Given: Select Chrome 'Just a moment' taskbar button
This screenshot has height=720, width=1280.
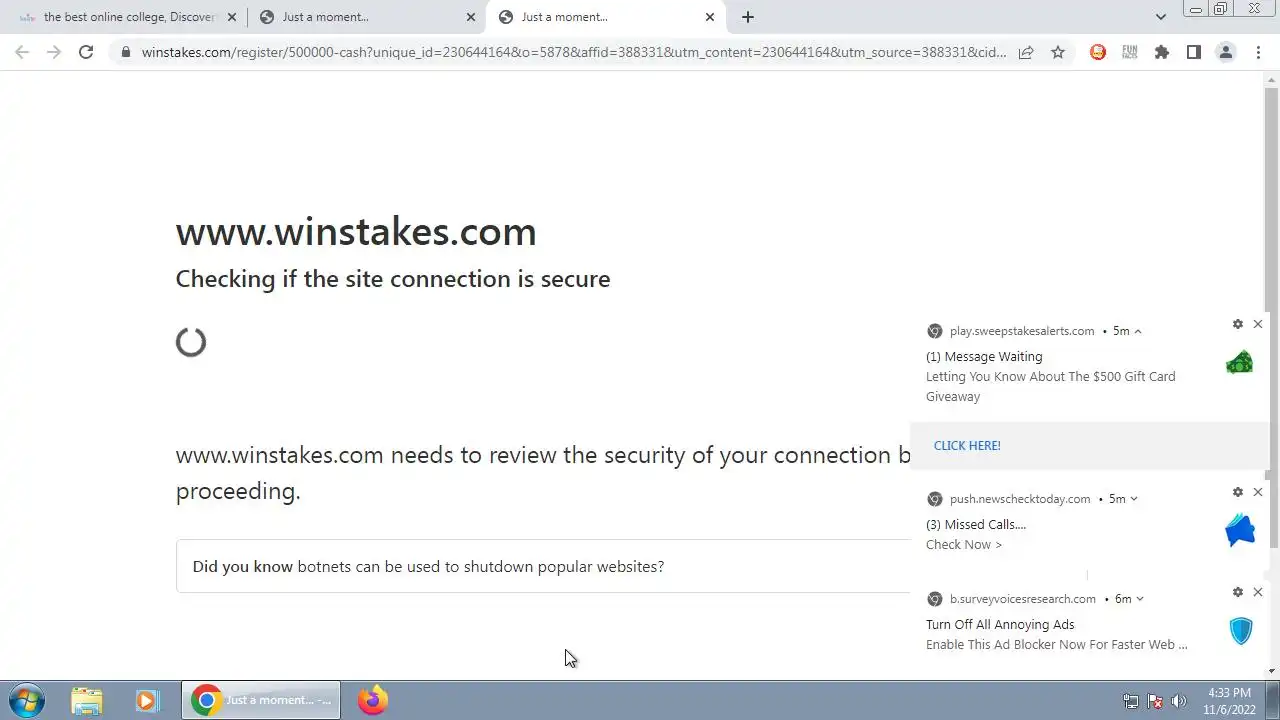Looking at the screenshot, I should pos(261,700).
